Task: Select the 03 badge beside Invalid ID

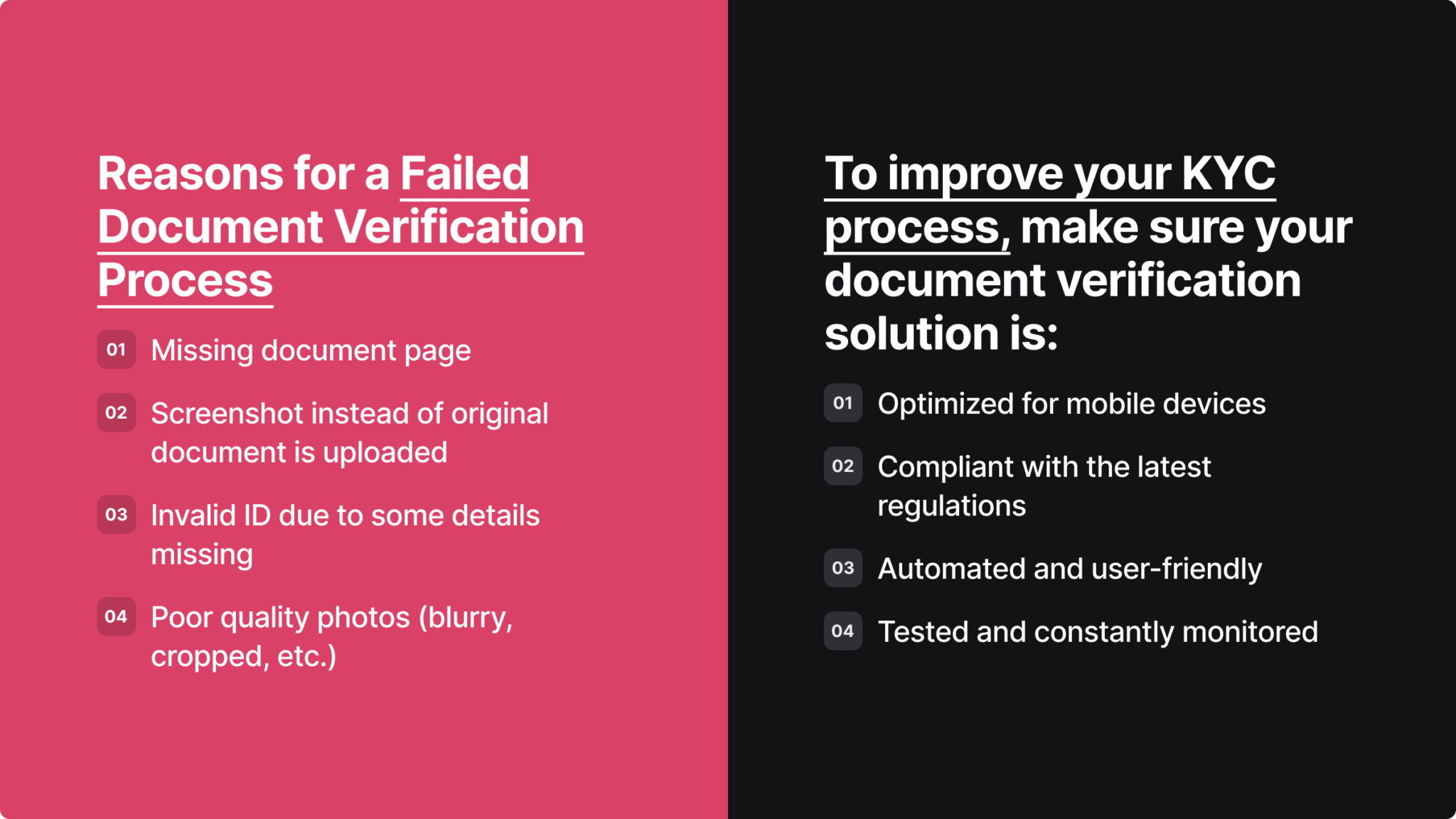Action: coord(117,515)
